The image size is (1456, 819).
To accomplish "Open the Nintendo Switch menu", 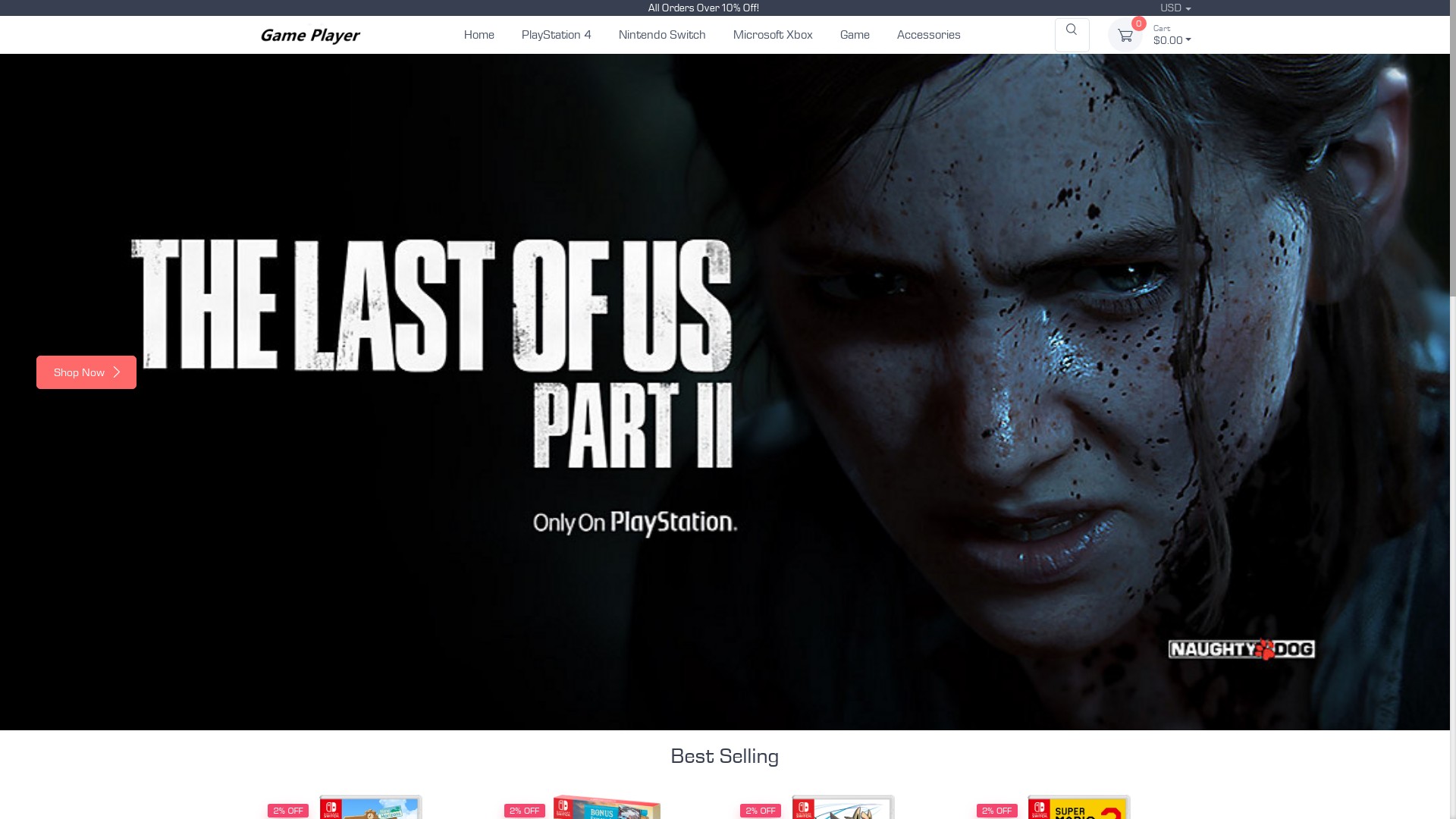I will [x=661, y=35].
